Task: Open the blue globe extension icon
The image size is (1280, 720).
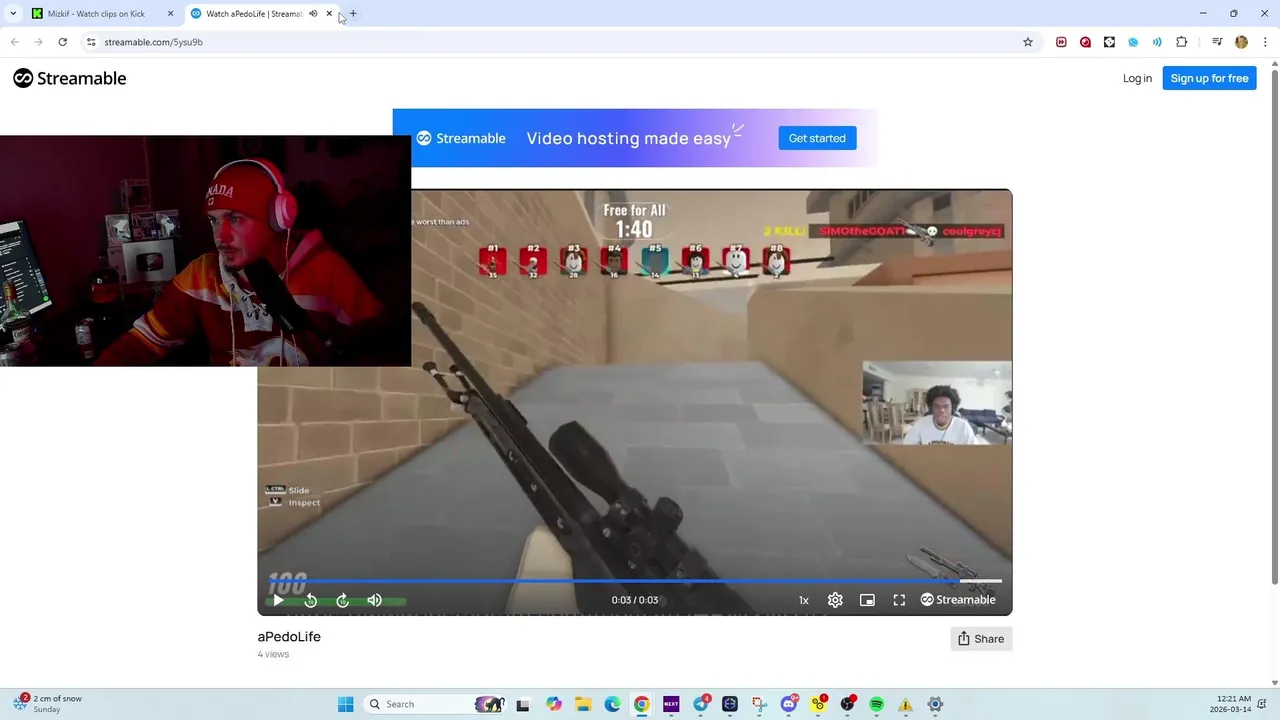Action: [x=1133, y=42]
